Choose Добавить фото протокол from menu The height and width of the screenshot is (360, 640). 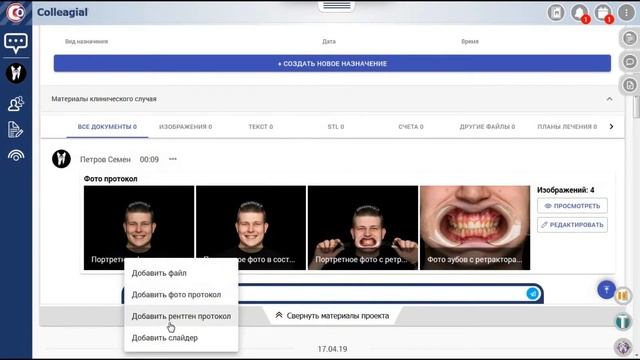181,295
